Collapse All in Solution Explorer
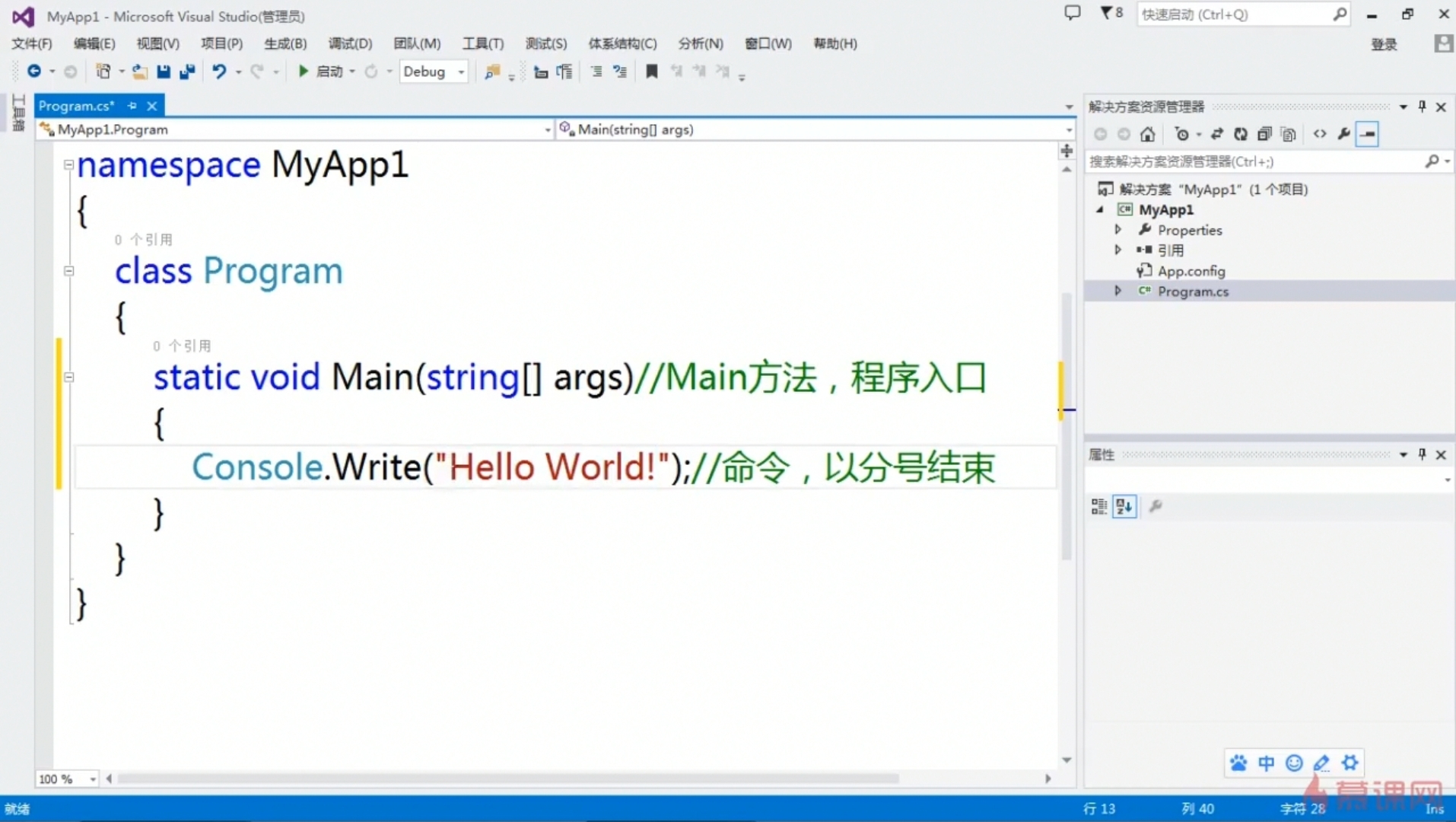This screenshot has height=822, width=1456. click(x=1264, y=134)
